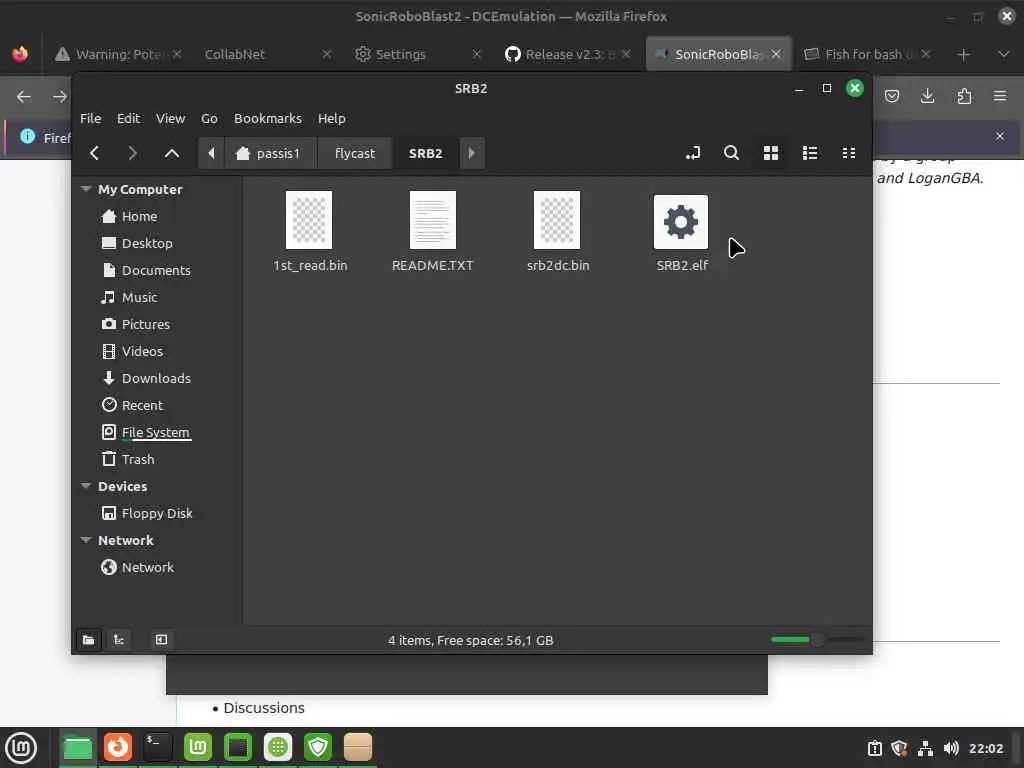
Task: Open Floppy Disk device
Action: click(157, 513)
